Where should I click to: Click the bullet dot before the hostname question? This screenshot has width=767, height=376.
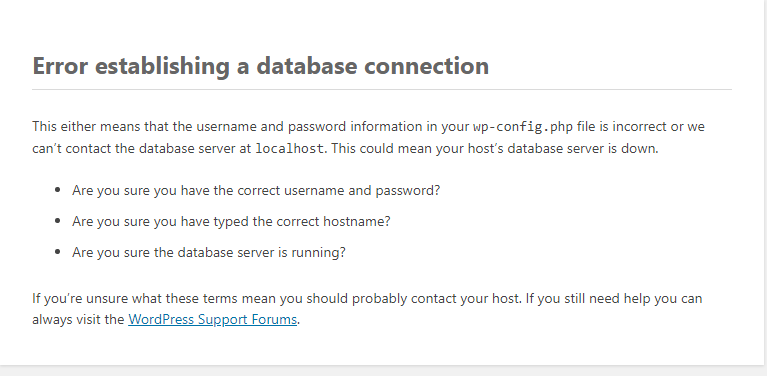click(x=58, y=221)
